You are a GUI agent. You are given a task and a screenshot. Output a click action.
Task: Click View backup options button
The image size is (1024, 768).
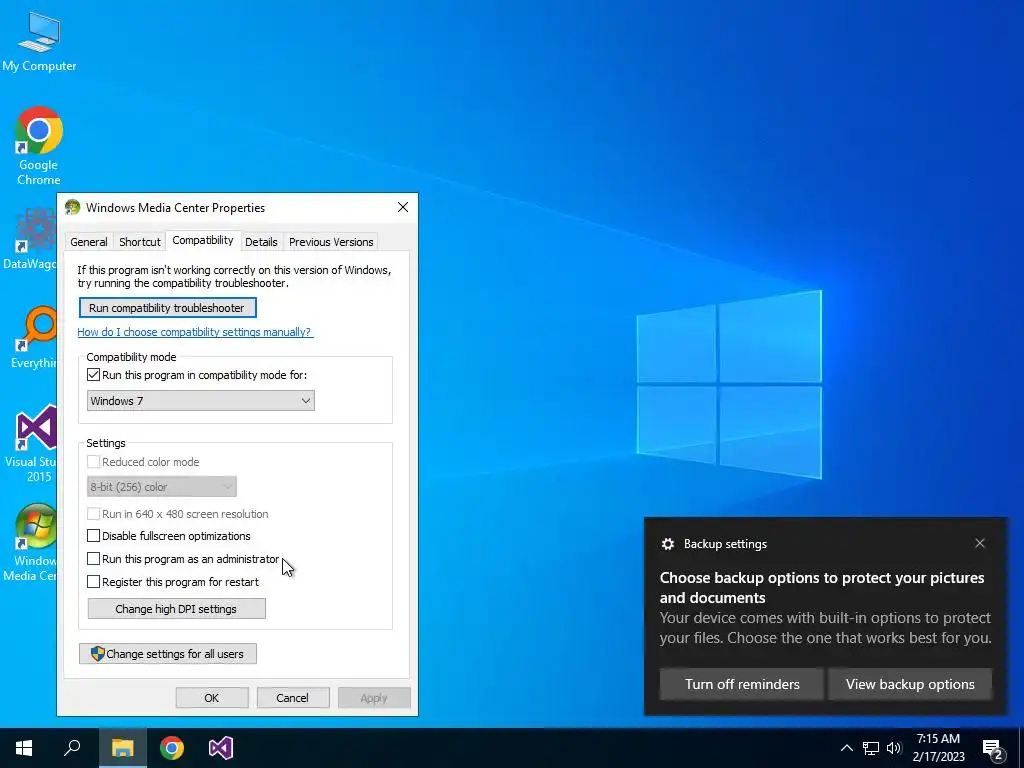click(910, 684)
